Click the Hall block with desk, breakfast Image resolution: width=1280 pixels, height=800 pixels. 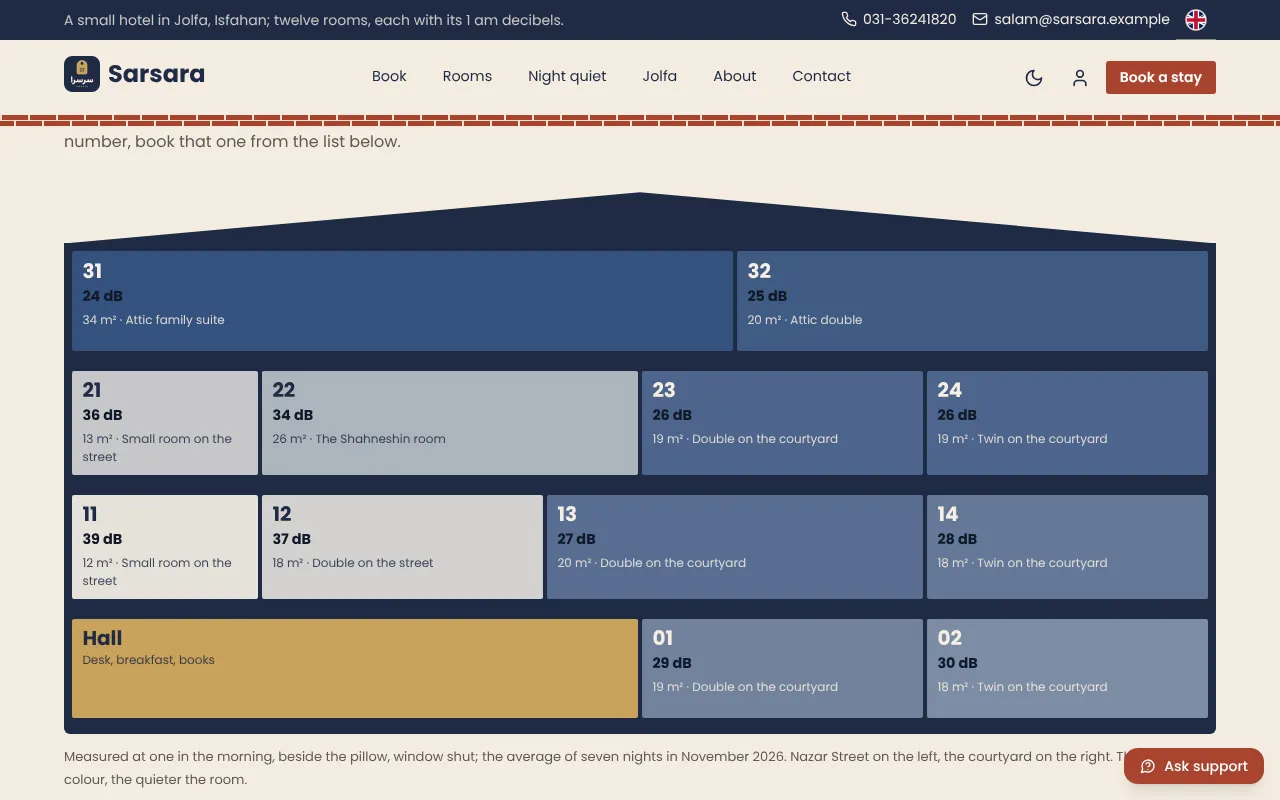[355, 668]
